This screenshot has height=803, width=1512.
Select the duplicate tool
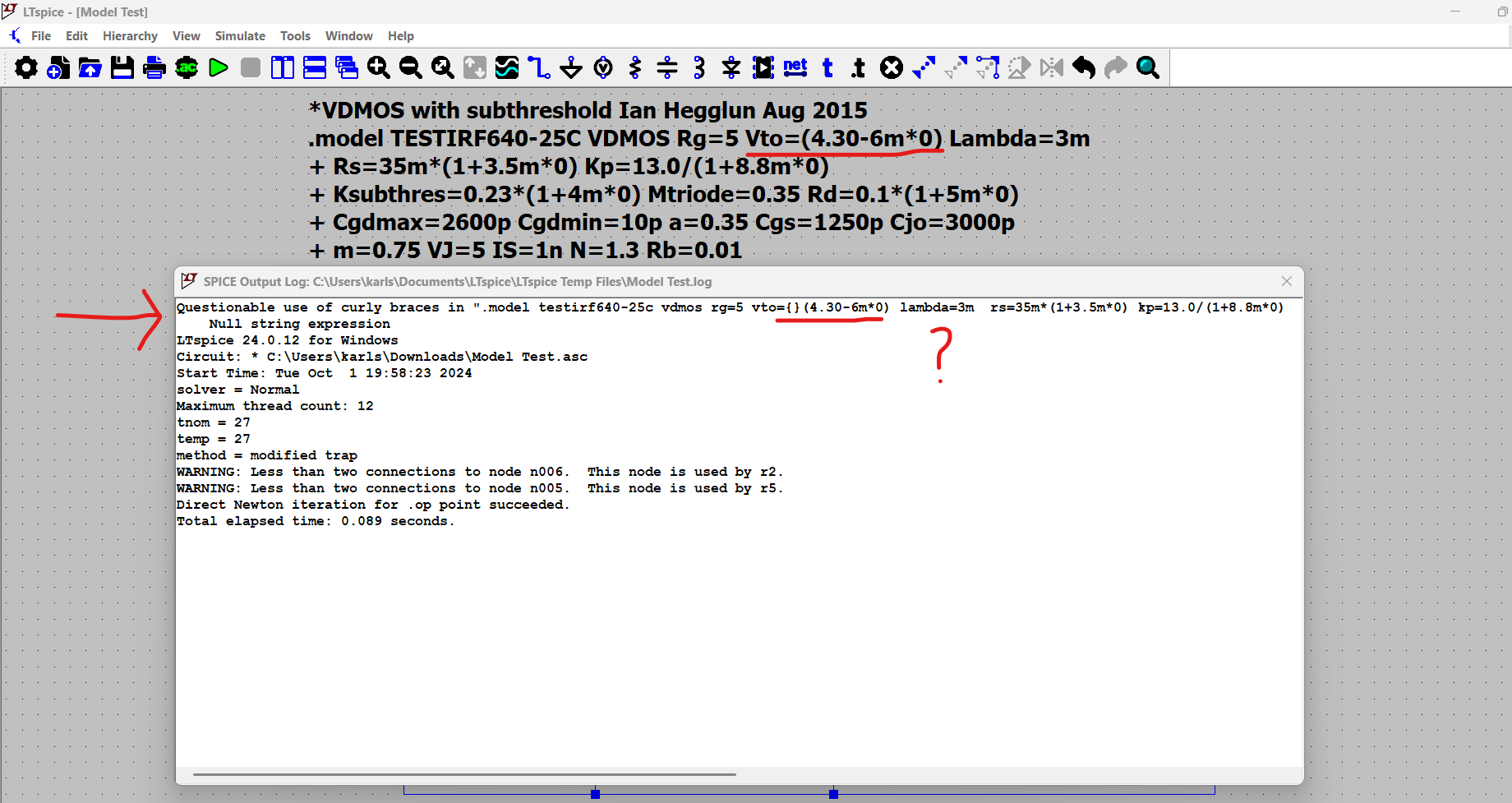click(924, 67)
